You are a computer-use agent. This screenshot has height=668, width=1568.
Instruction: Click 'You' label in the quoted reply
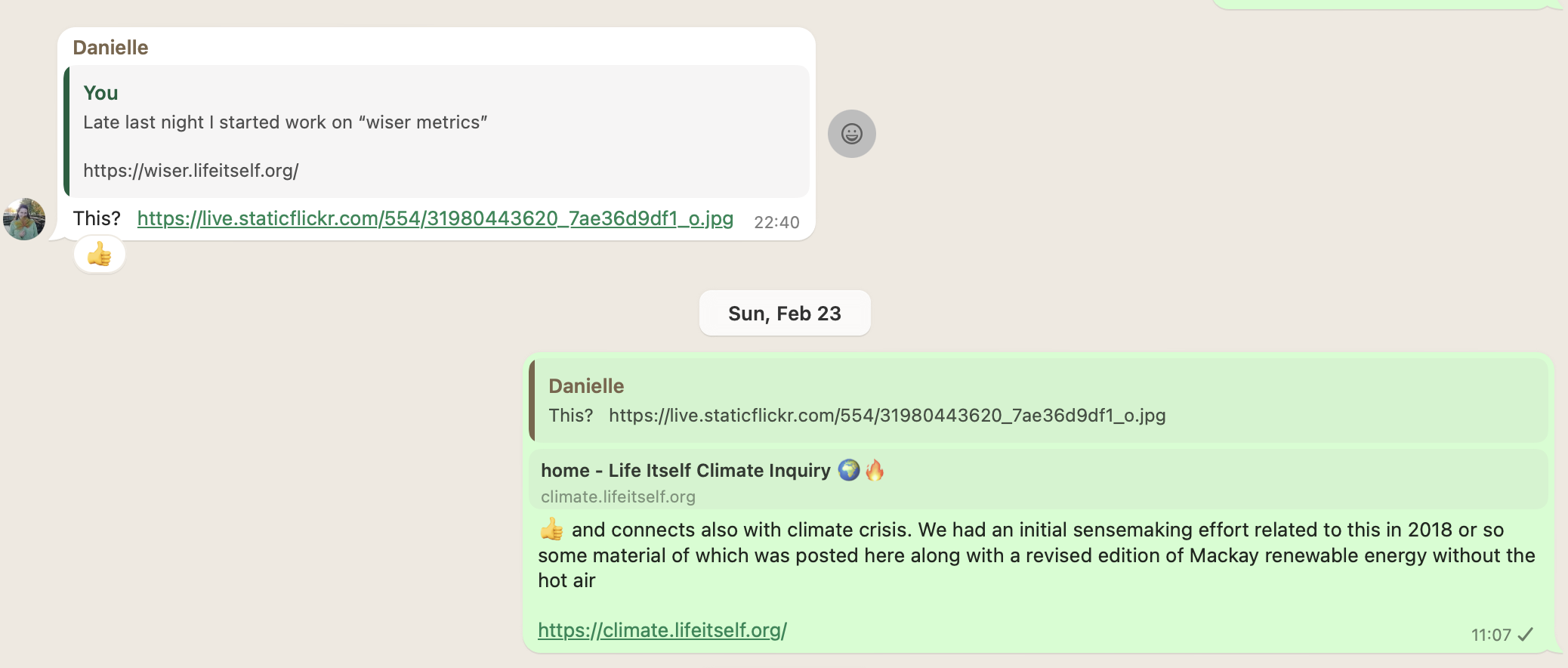point(100,93)
